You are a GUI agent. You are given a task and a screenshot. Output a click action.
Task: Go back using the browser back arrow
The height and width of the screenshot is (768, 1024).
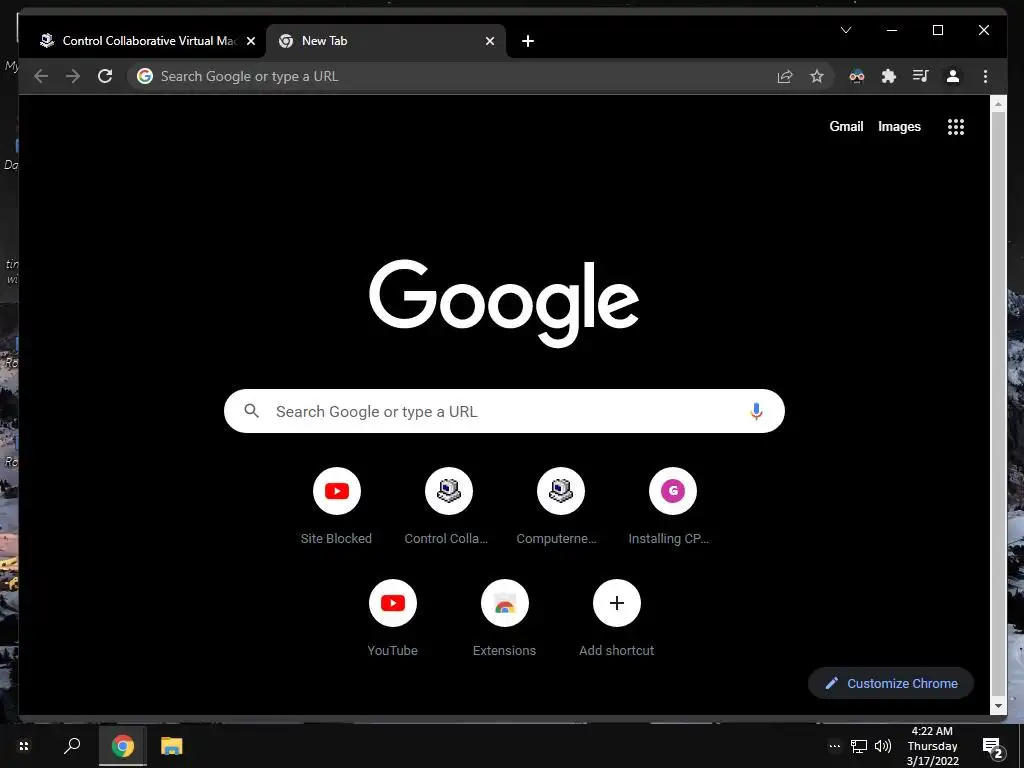pos(41,76)
